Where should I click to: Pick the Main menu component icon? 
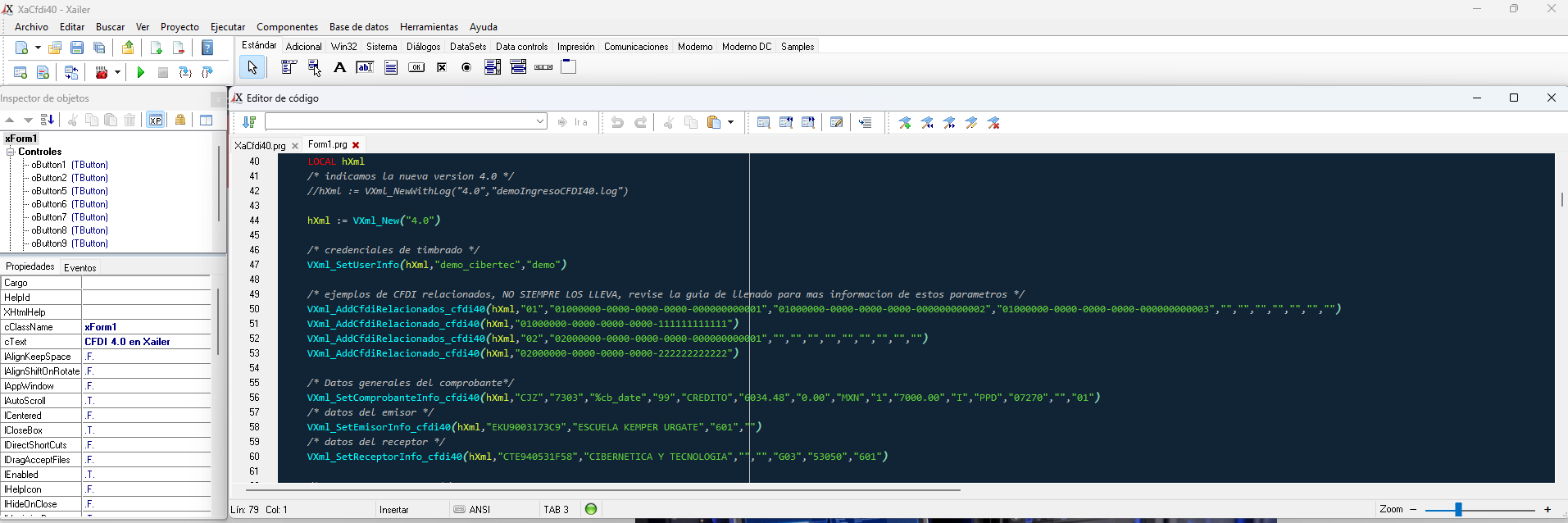click(289, 67)
